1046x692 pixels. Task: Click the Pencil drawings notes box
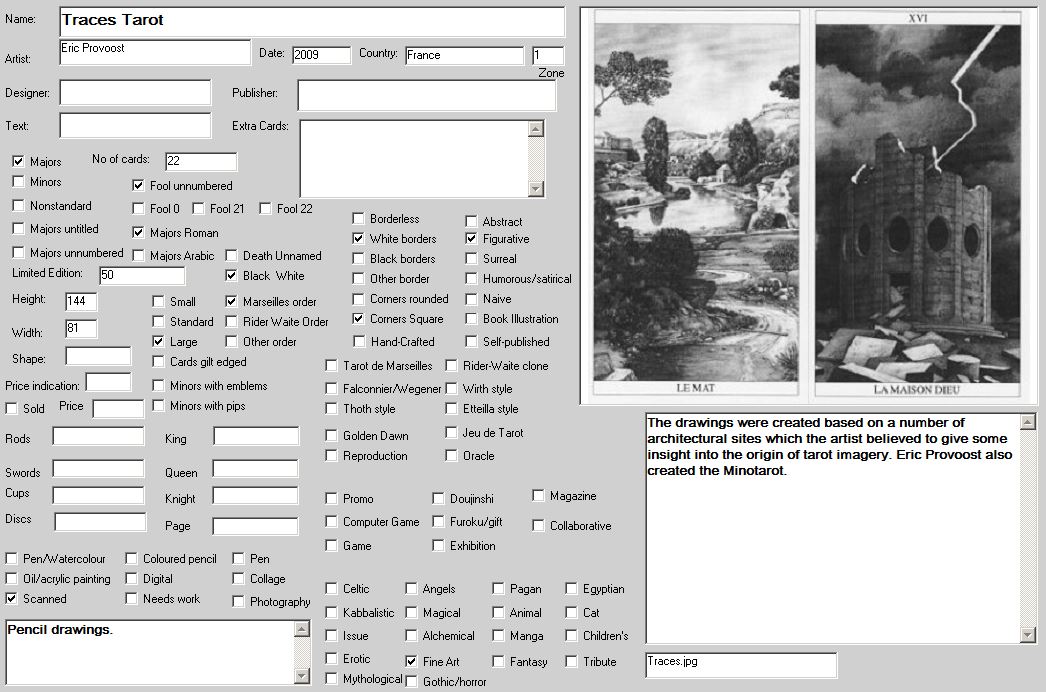point(150,653)
